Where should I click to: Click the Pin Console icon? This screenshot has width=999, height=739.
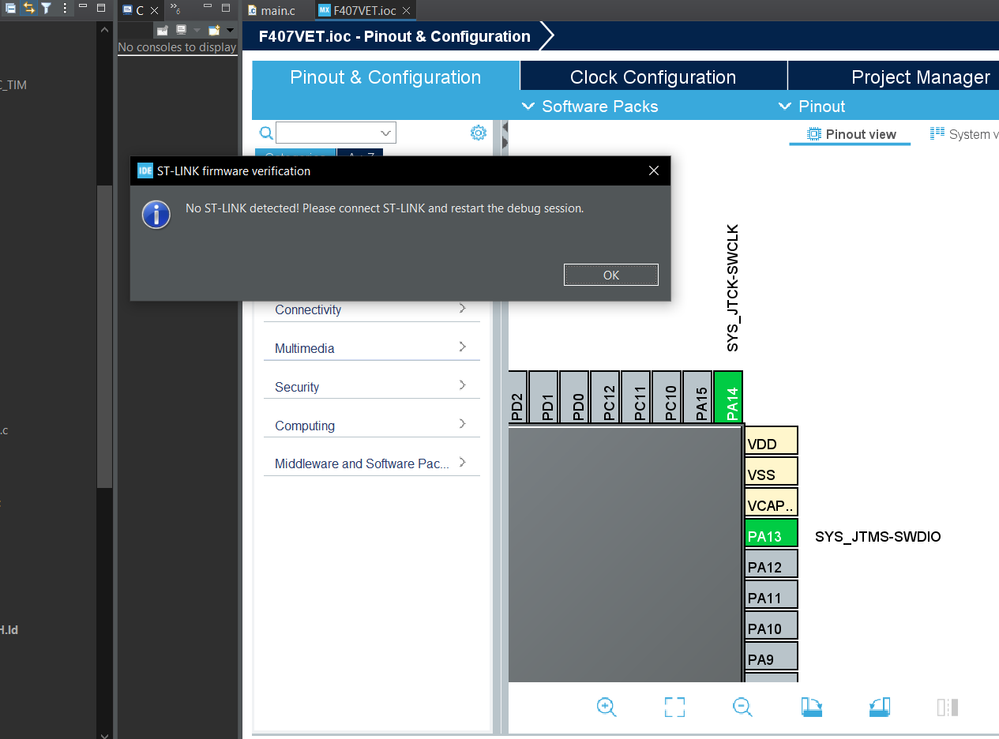point(162,30)
